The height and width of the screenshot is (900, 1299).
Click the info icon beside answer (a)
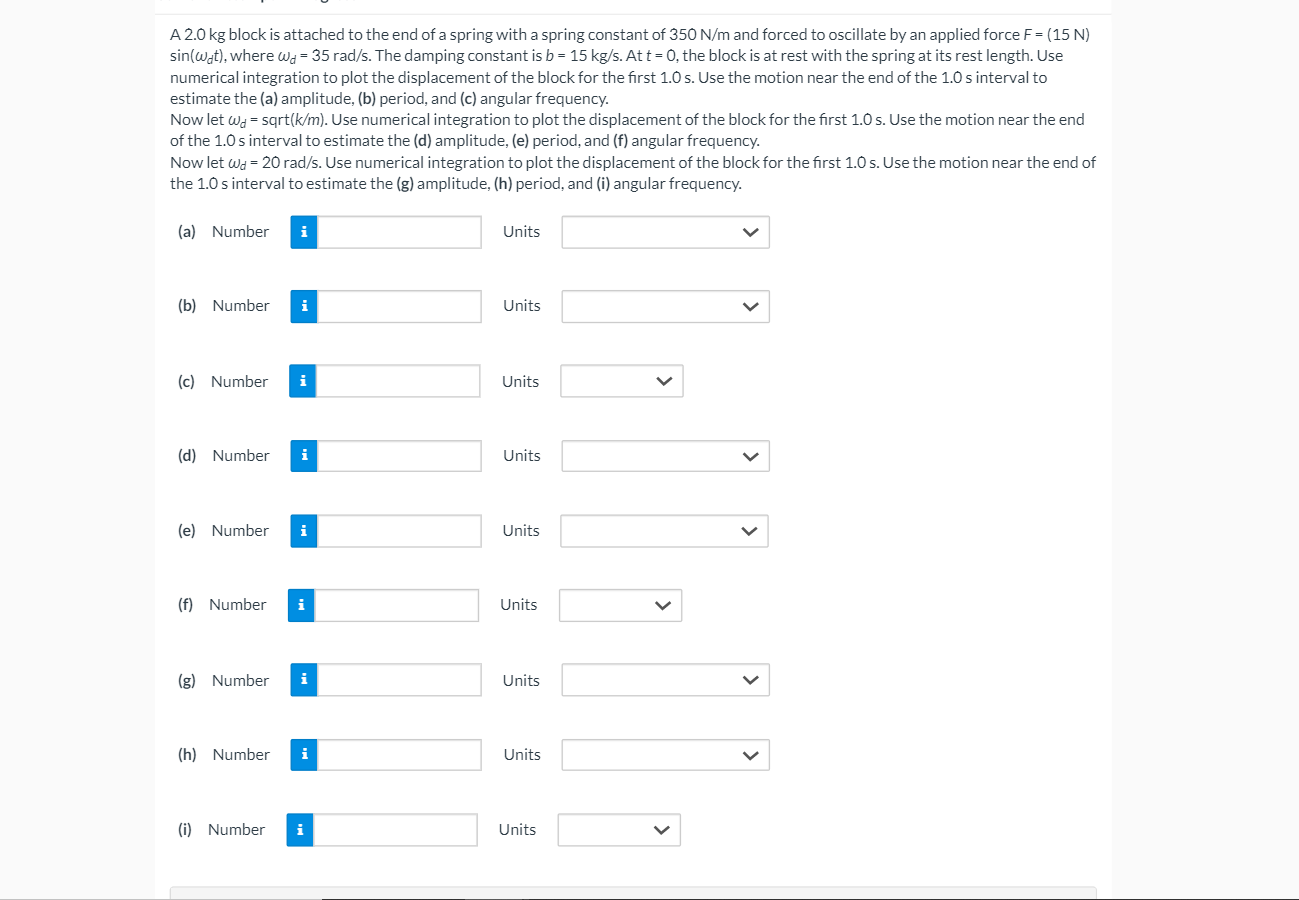pos(303,231)
